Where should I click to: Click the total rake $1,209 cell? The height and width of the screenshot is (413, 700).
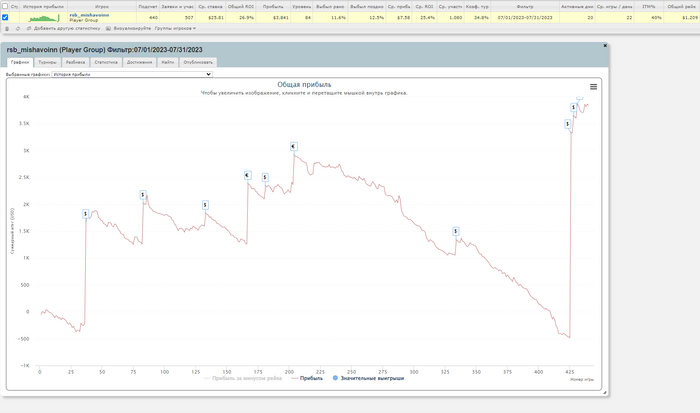tap(682, 17)
